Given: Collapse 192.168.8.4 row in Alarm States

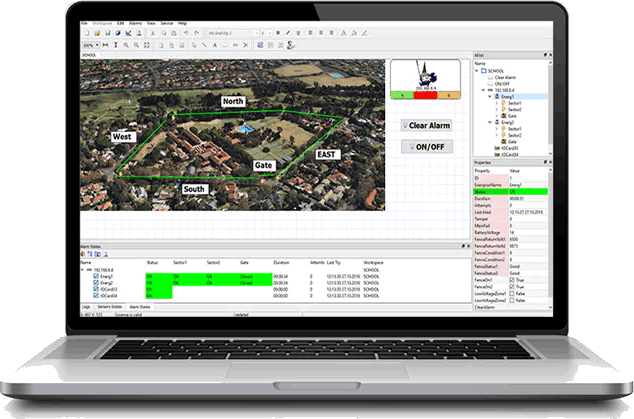Looking at the screenshot, I should point(82,270).
